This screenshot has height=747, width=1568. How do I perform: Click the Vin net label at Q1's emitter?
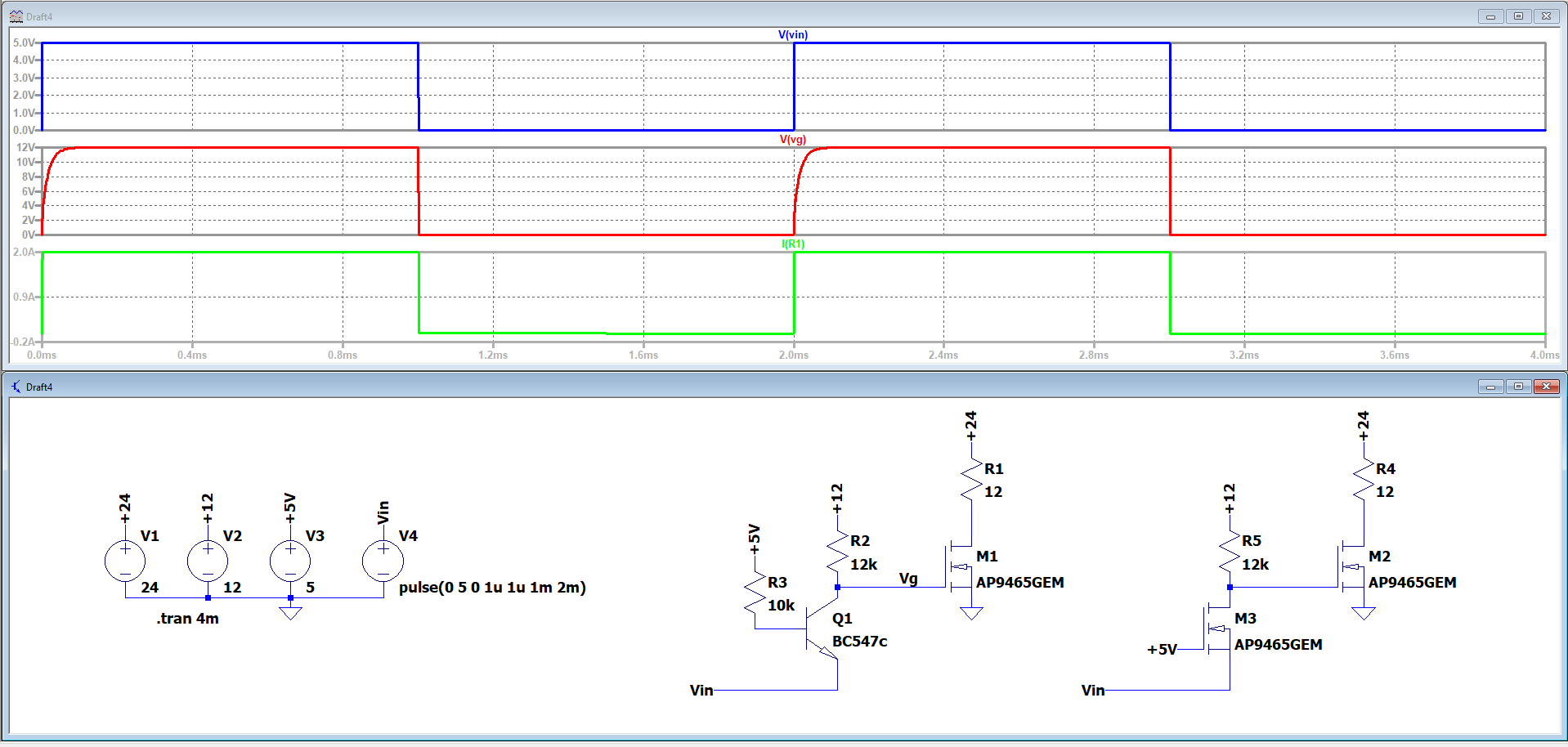701,691
